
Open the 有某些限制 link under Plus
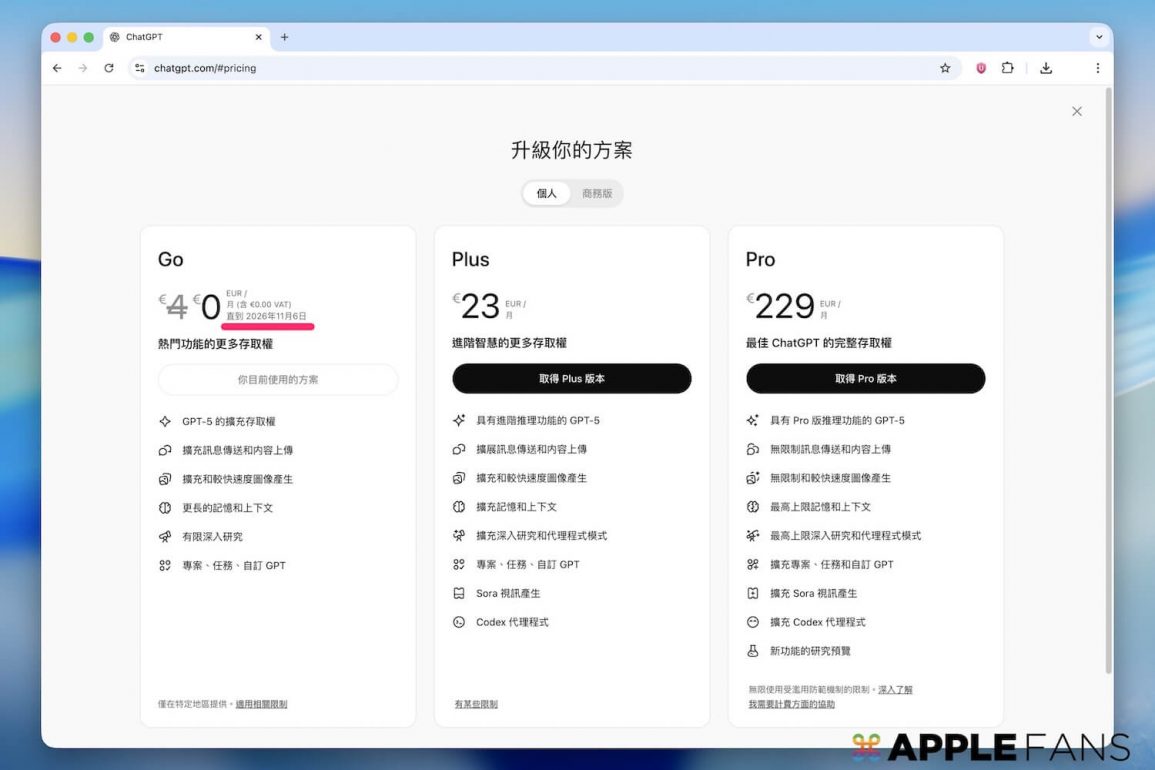coord(476,704)
